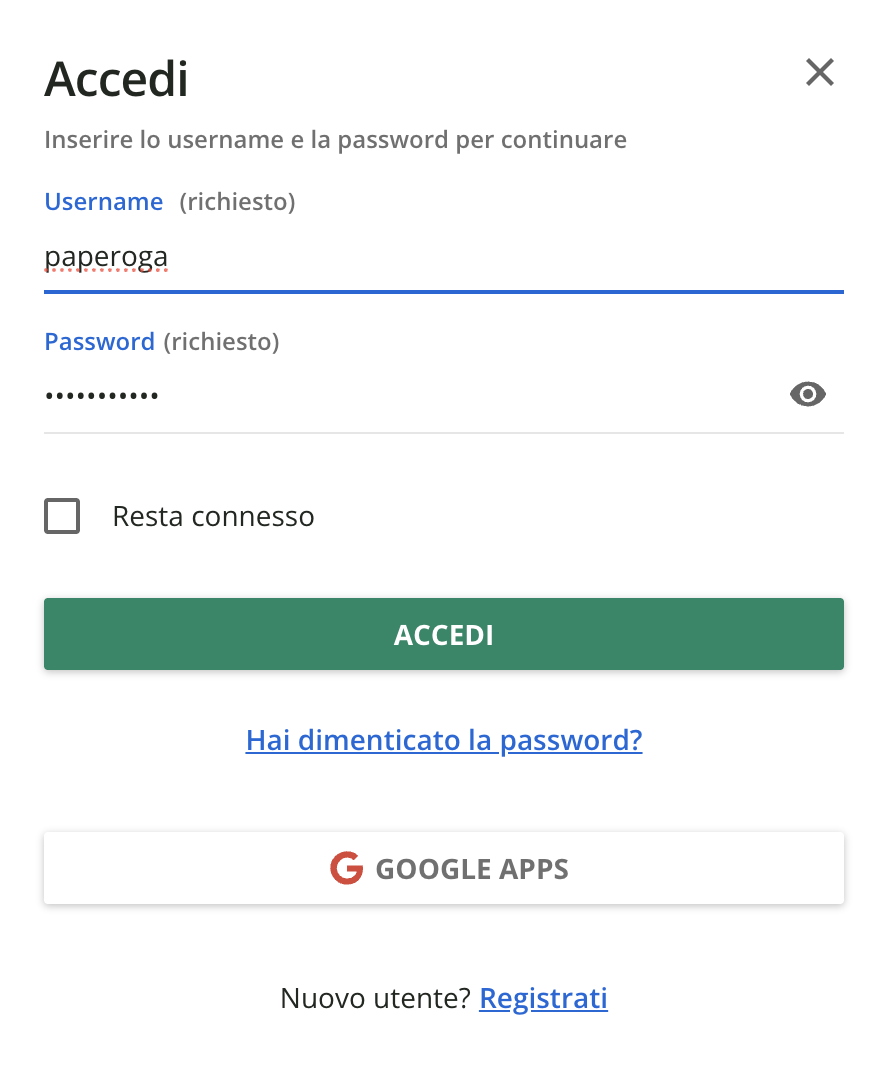Click the Nuovo utente? text
This screenshot has width=890, height=1074.
(375, 998)
